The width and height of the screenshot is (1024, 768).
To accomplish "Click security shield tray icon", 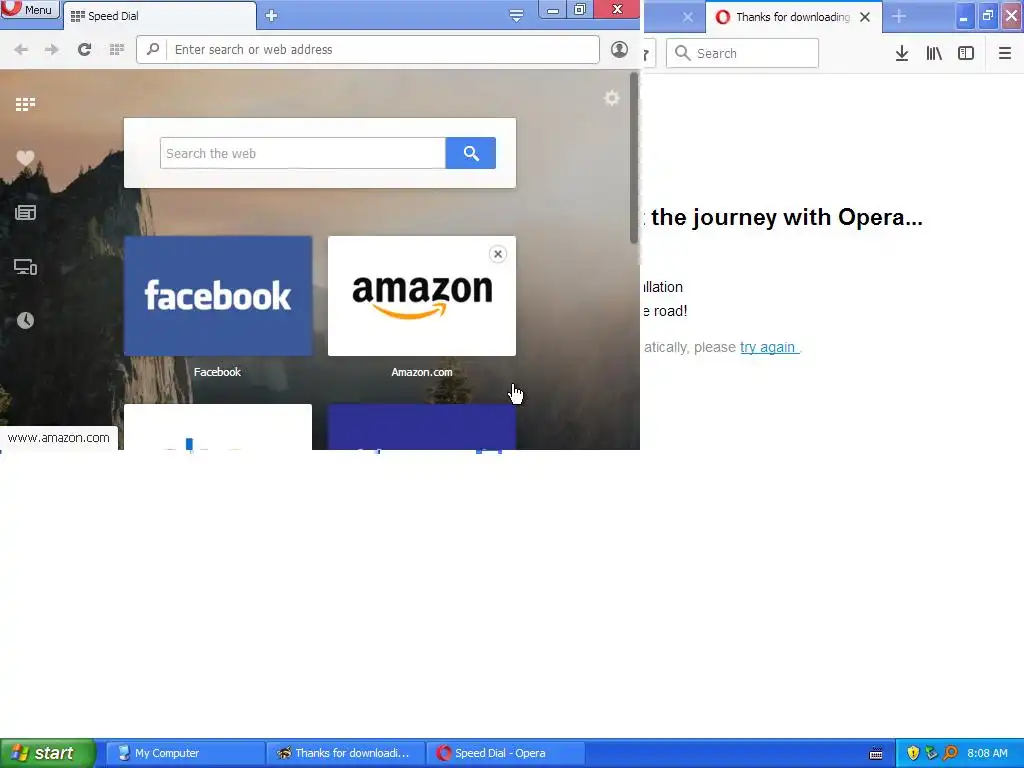I will point(913,753).
